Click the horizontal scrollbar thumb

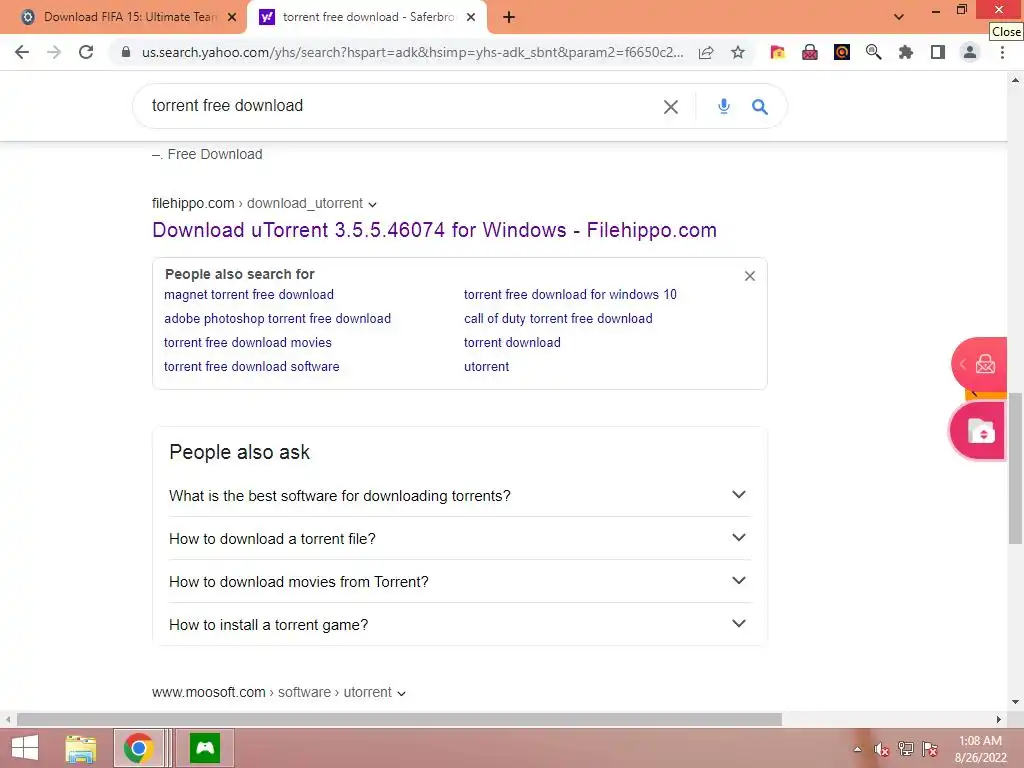click(x=399, y=720)
